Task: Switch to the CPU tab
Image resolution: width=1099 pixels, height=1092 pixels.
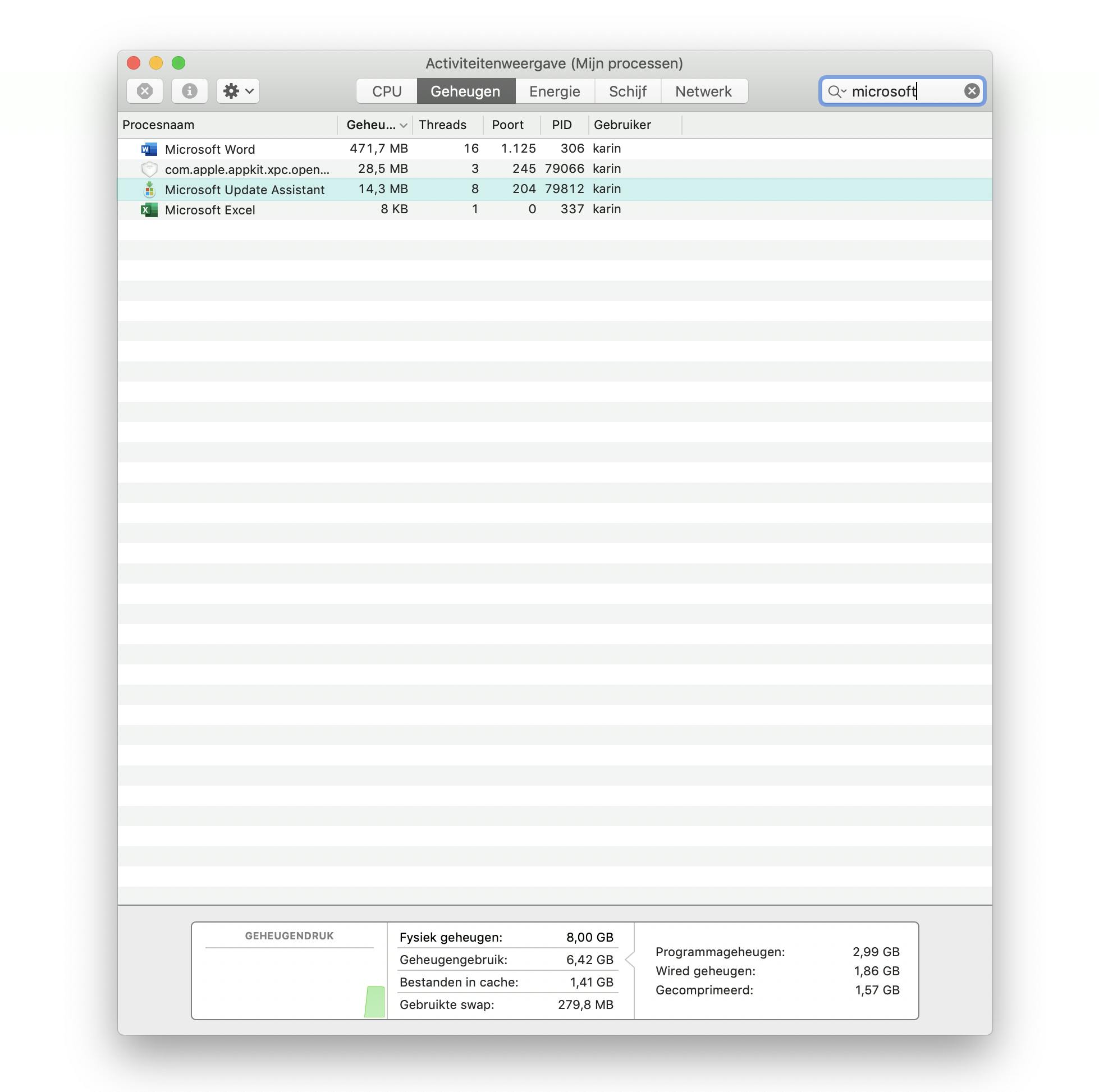Action: point(387,91)
